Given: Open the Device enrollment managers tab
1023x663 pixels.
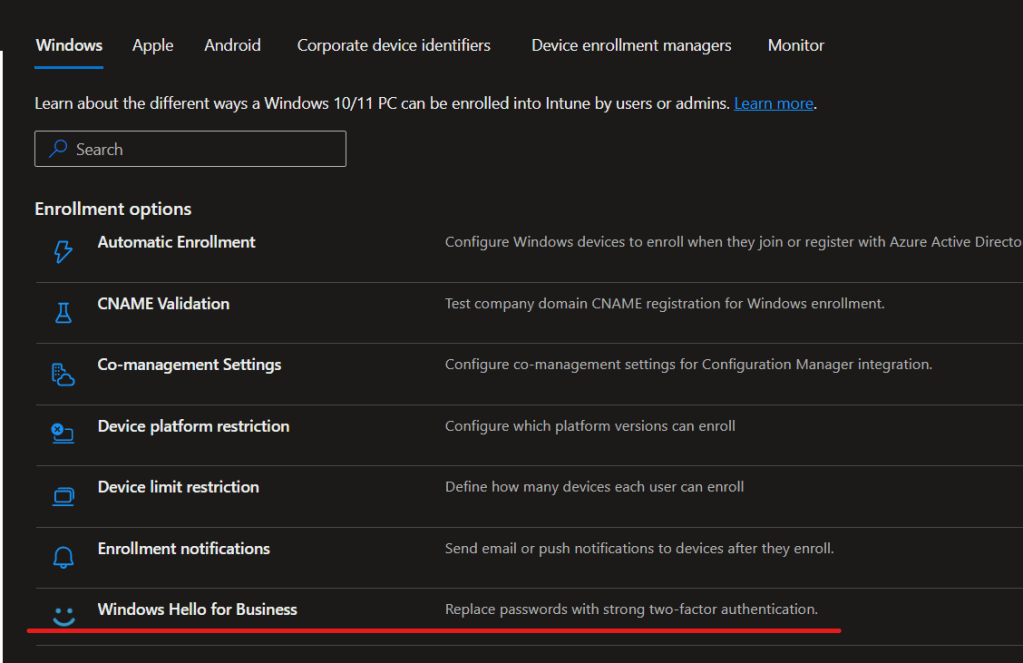Looking at the screenshot, I should (631, 46).
